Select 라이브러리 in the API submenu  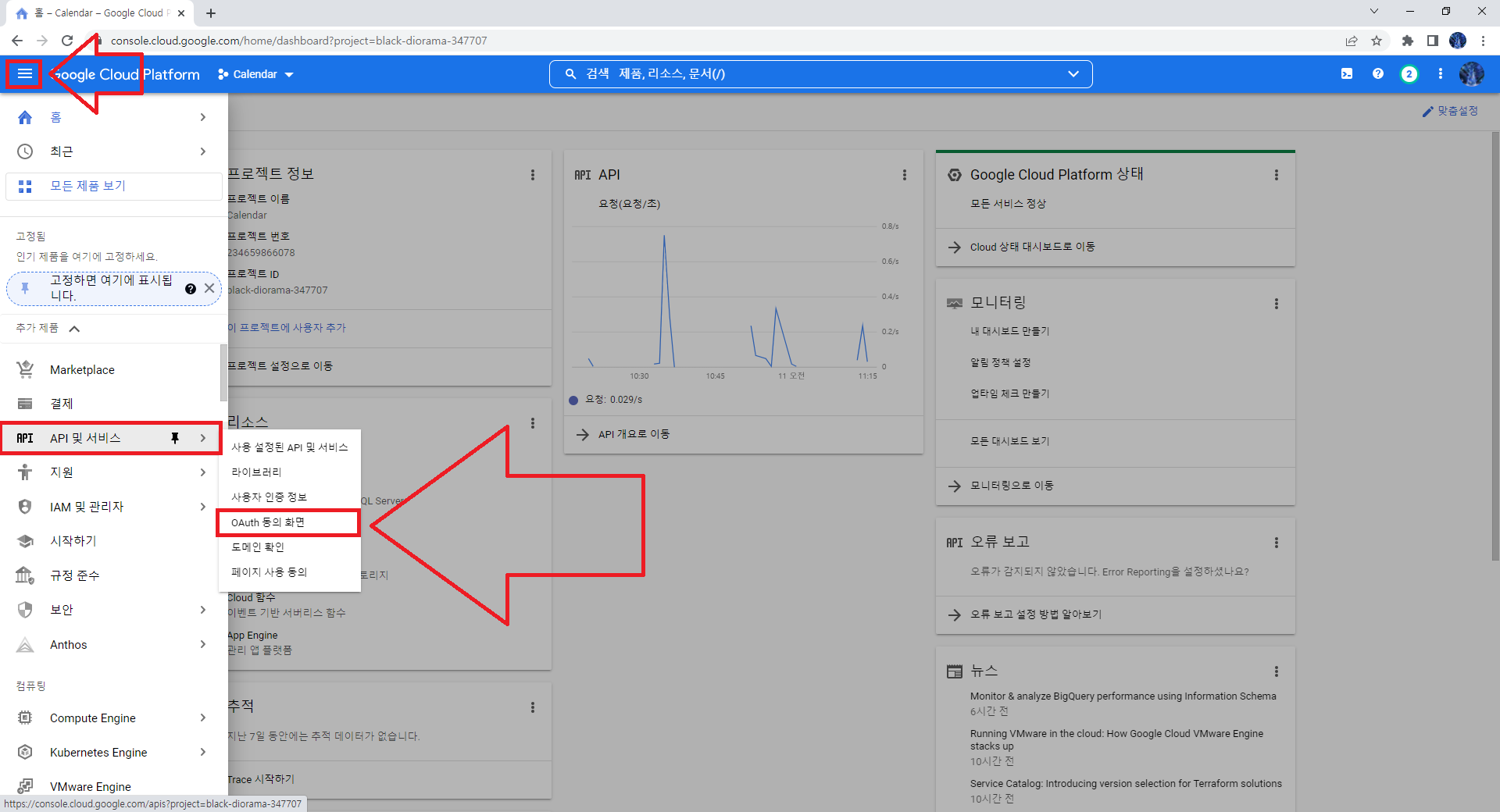click(x=290, y=472)
